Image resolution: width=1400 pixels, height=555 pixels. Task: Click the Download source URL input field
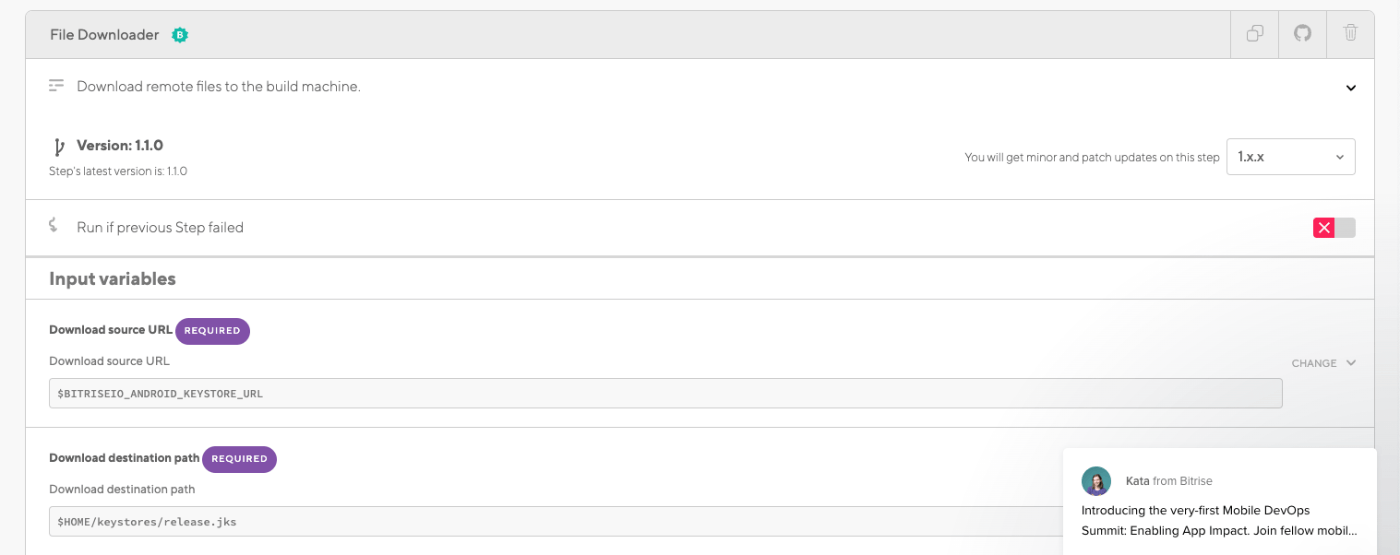666,393
